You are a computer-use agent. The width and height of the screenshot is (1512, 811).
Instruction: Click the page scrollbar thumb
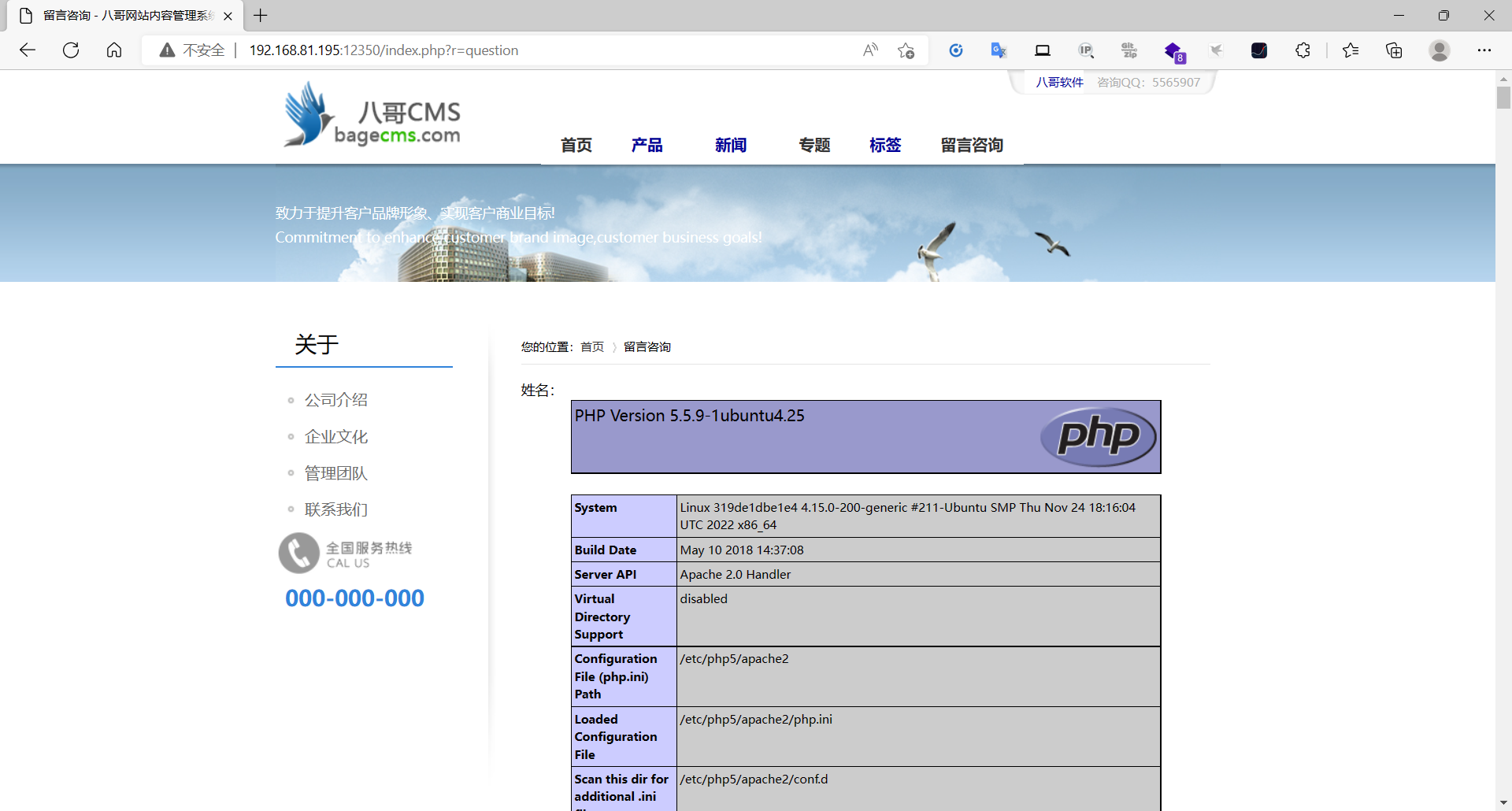(x=1503, y=97)
